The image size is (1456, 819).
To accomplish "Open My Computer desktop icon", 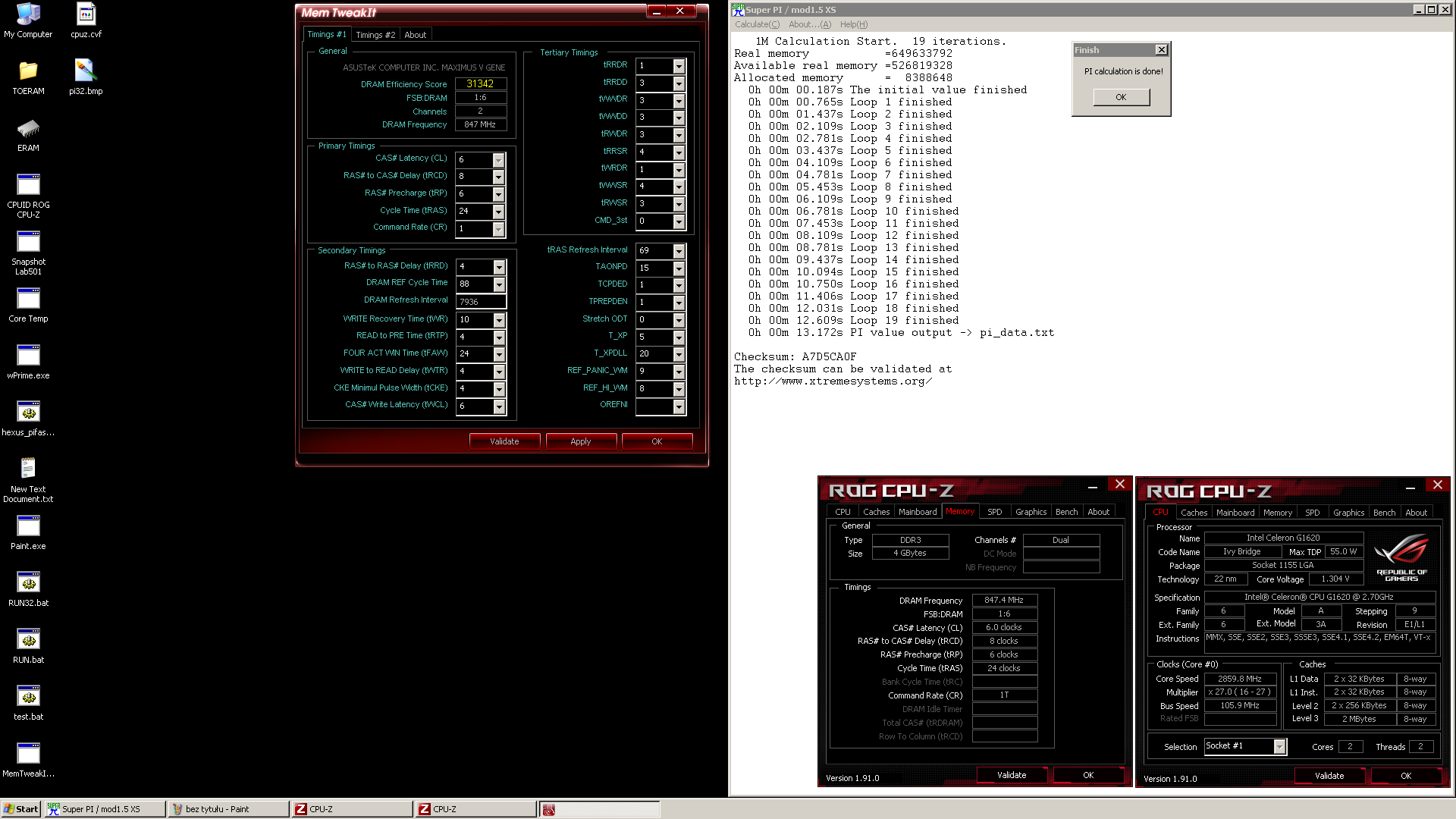I will (x=28, y=20).
